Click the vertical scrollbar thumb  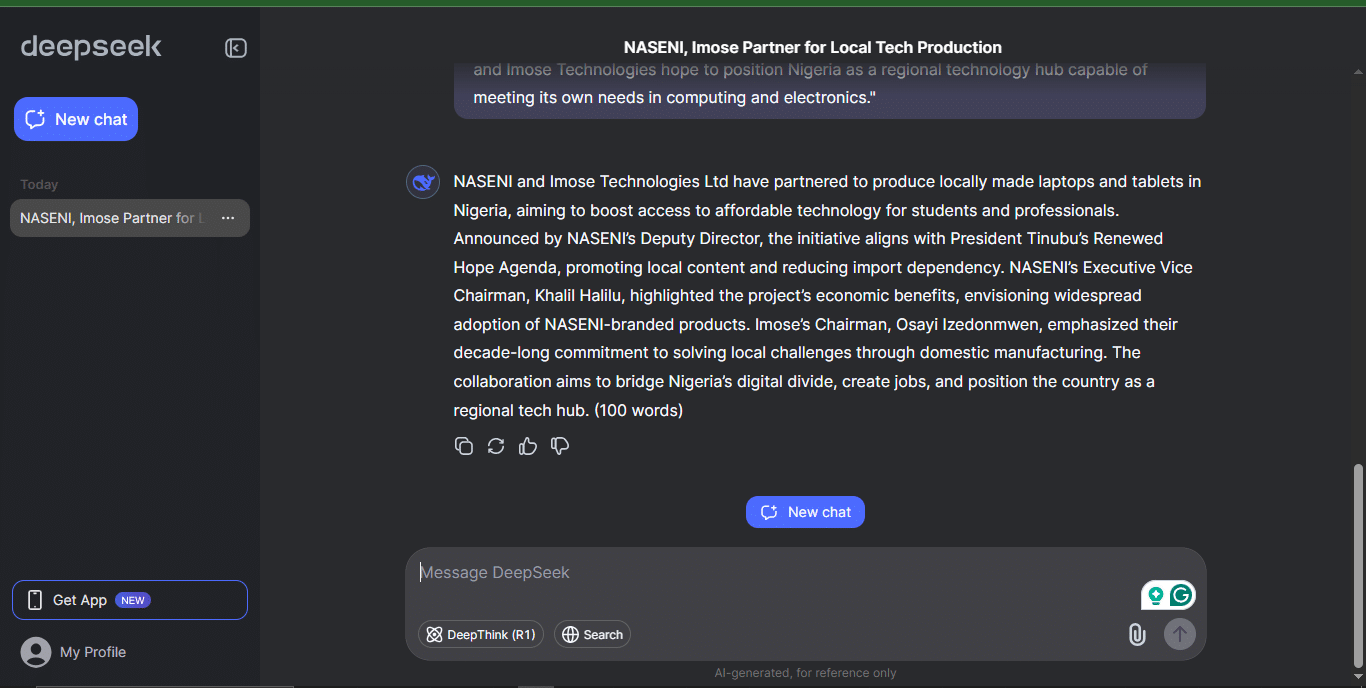click(1358, 565)
